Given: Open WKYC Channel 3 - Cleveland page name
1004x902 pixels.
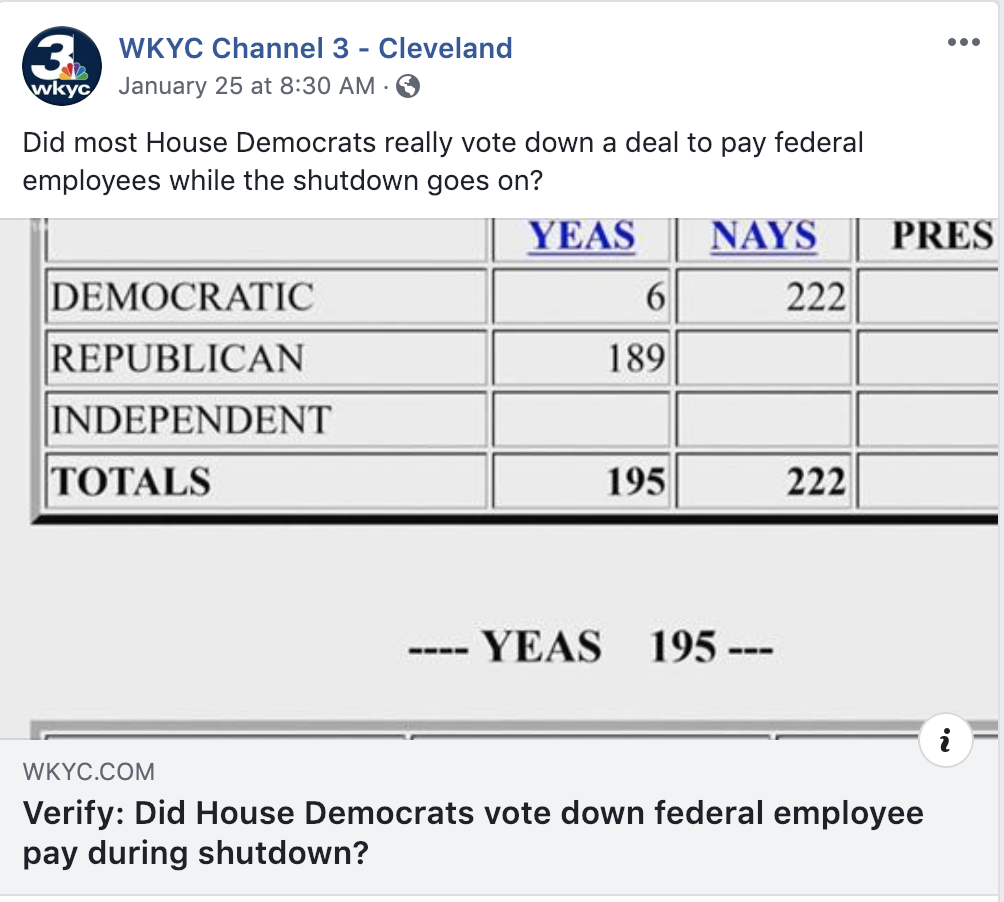Looking at the screenshot, I should (316, 48).
